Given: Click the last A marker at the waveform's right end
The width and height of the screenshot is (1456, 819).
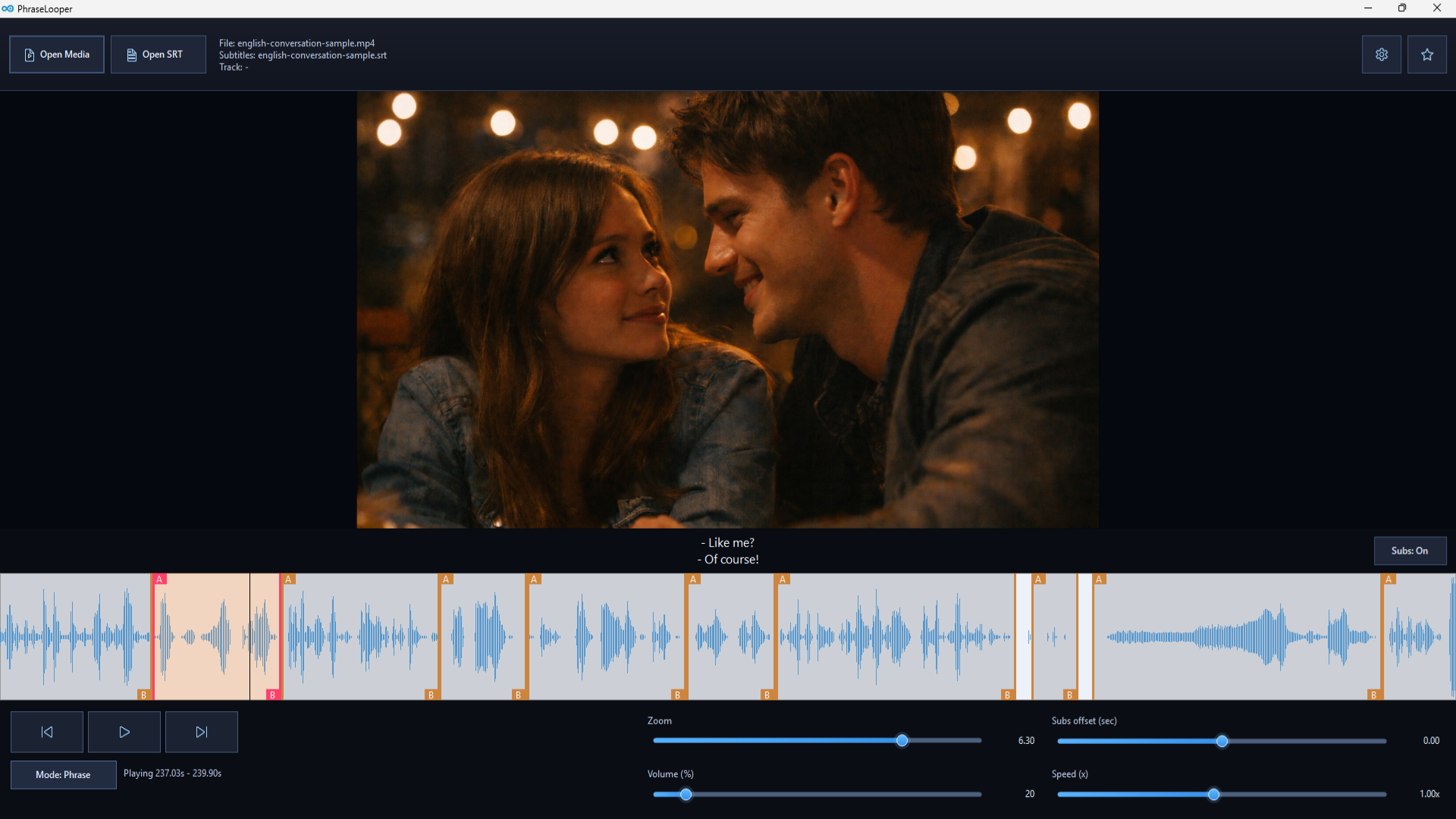Looking at the screenshot, I should pos(1389,579).
